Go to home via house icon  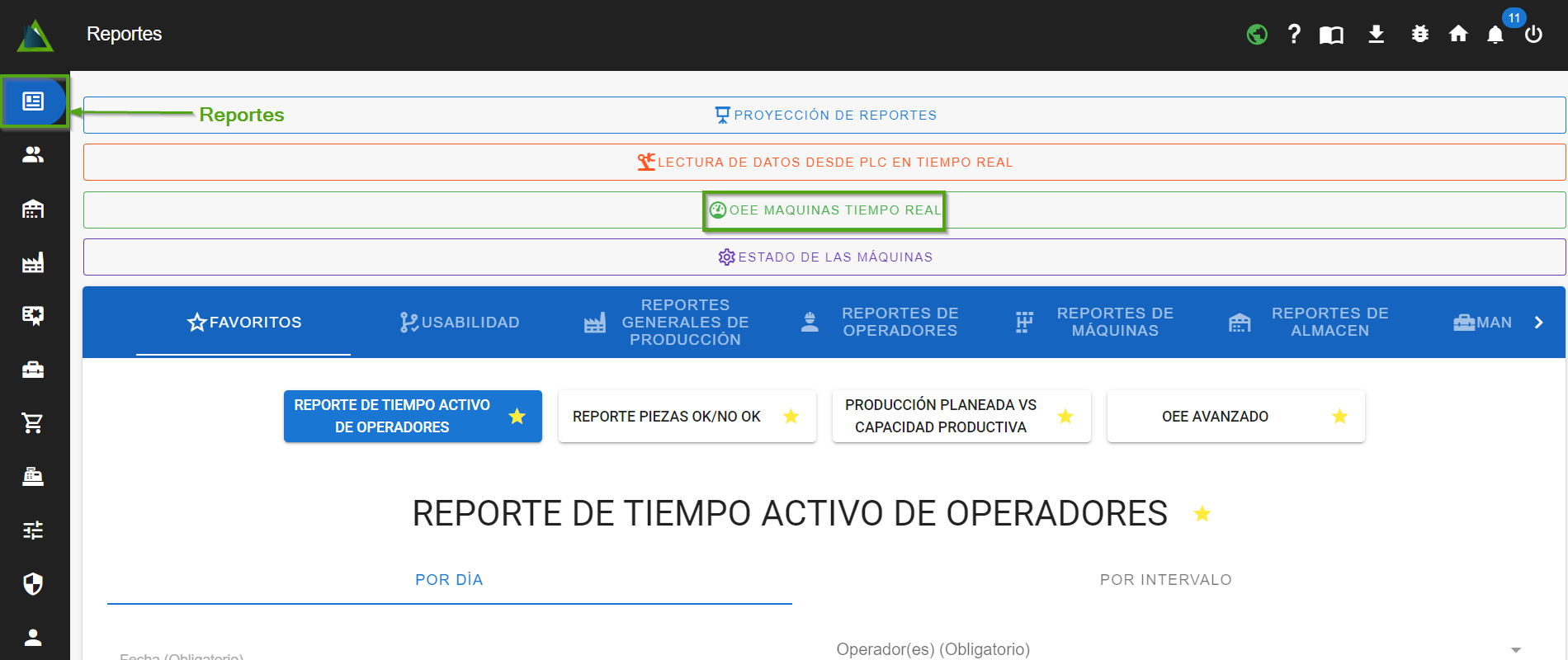pyautogui.click(x=1458, y=34)
